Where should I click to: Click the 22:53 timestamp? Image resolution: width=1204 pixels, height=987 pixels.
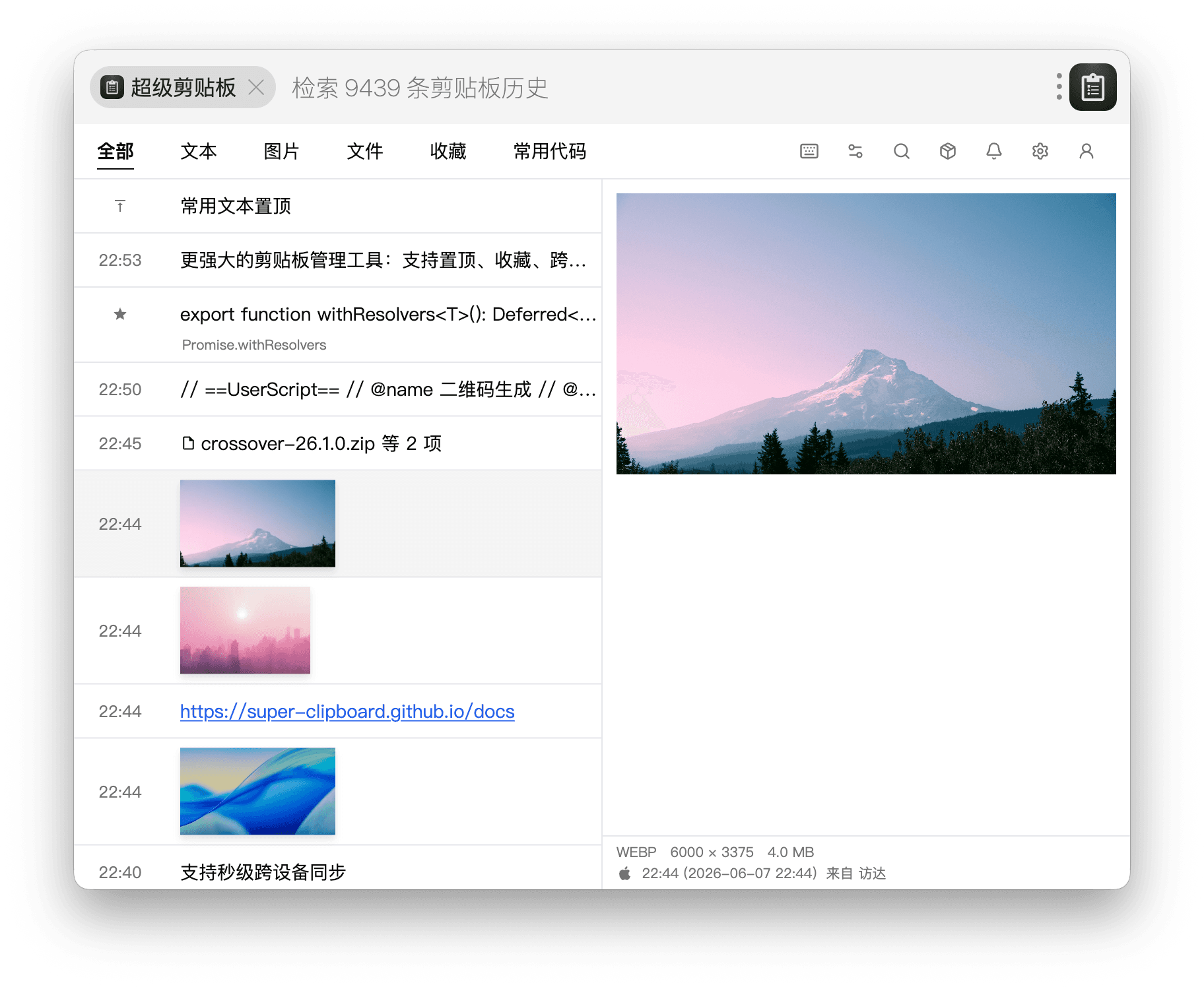coord(119,260)
